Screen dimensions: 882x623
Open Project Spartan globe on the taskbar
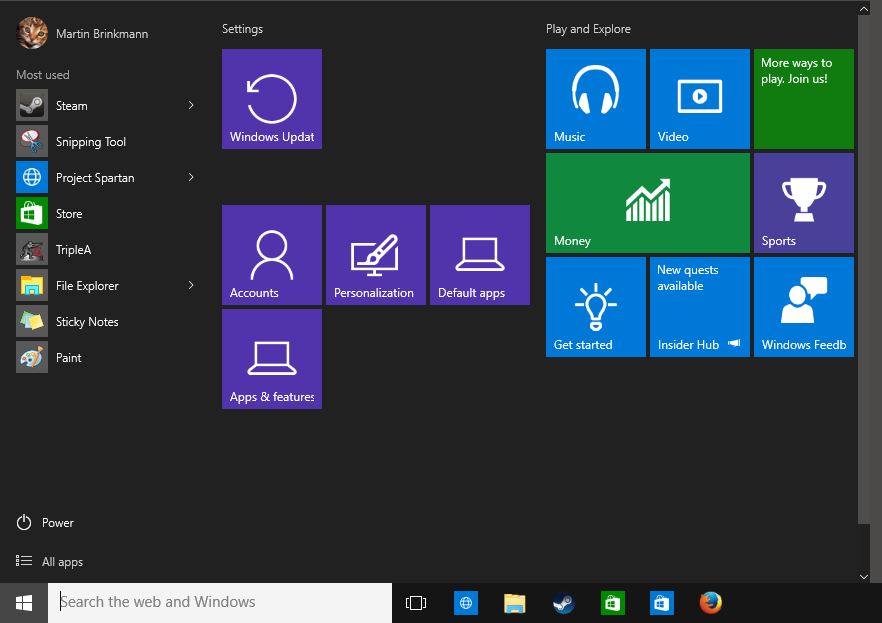pyautogui.click(x=466, y=603)
